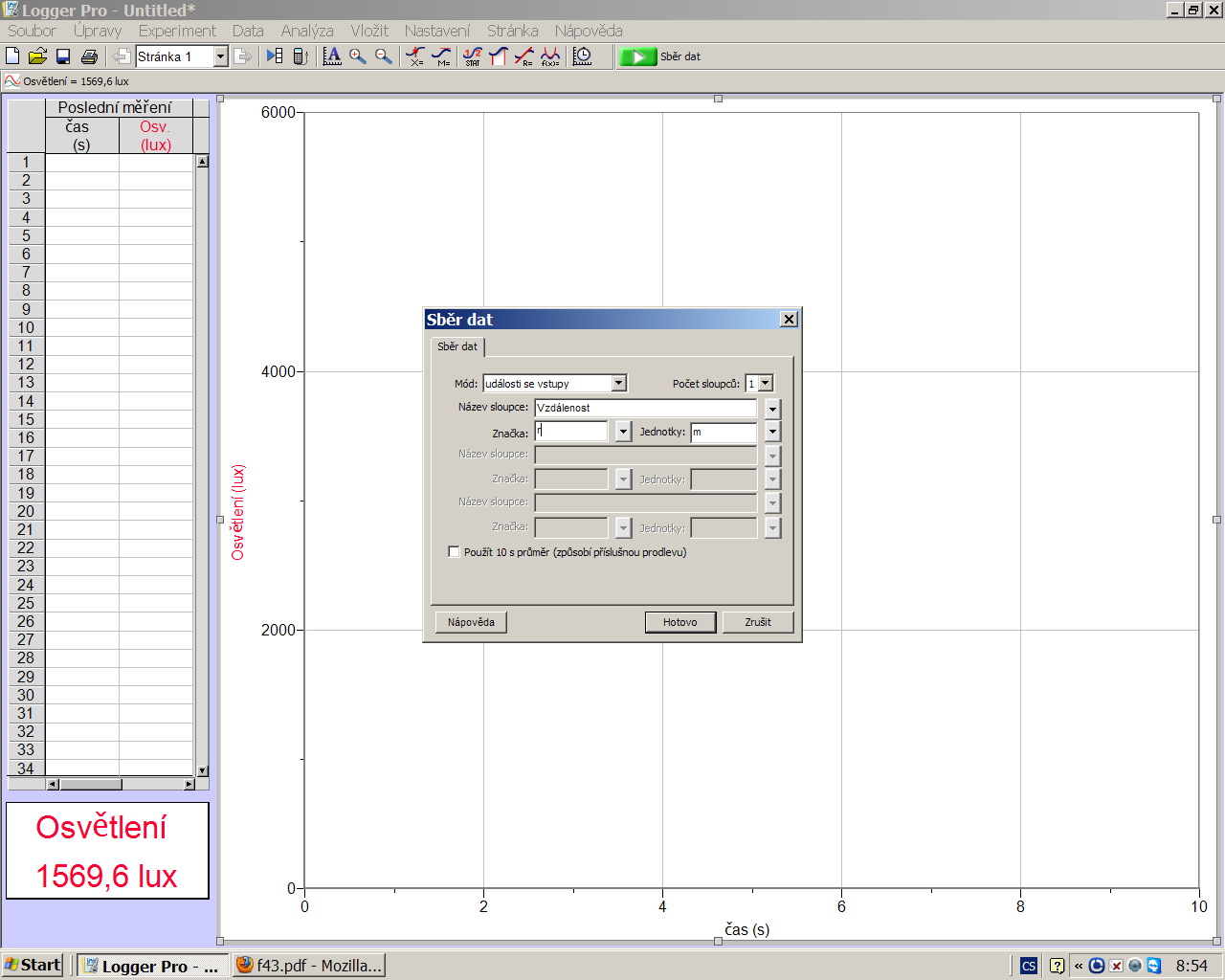Open the Mód dropdown list

(x=618, y=384)
